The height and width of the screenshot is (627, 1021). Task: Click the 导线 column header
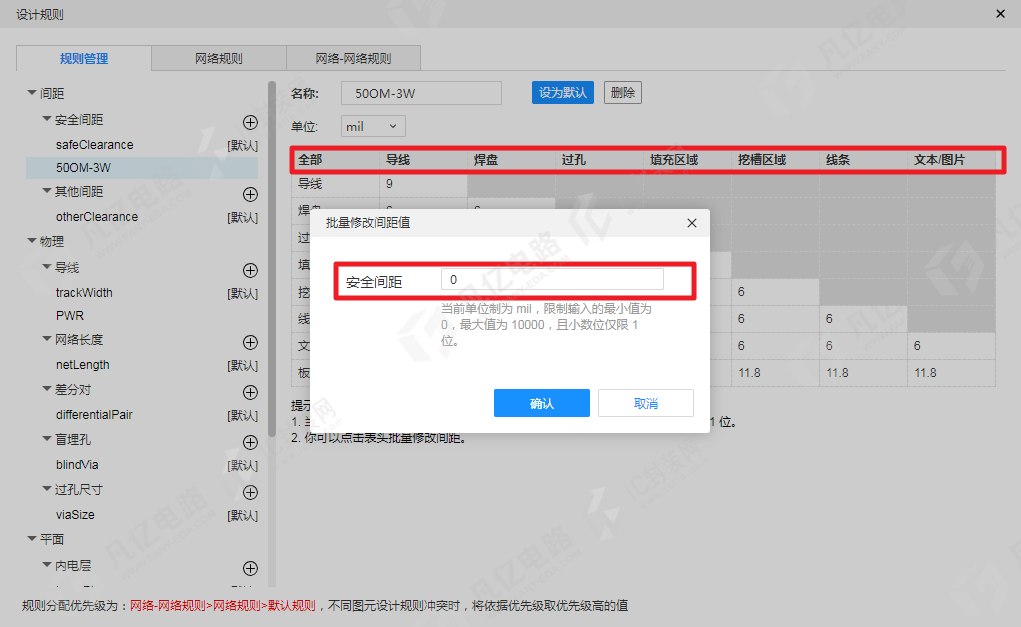[423, 160]
